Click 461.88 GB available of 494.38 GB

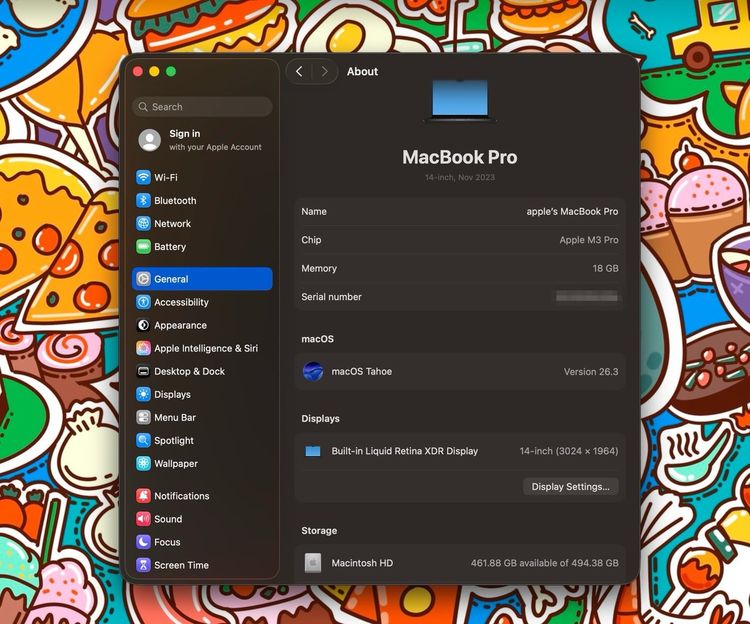tap(544, 563)
